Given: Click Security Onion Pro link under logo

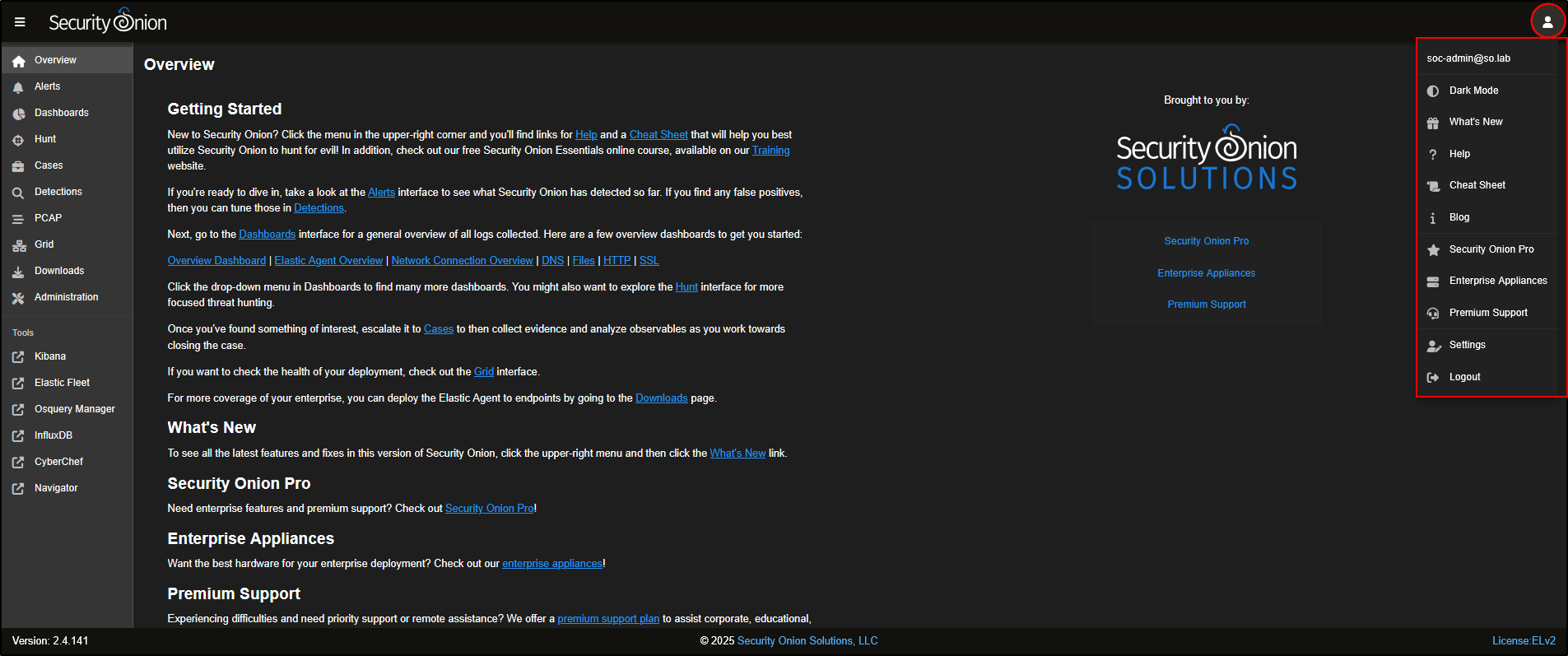Looking at the screenshot, I should point(1206,241).
